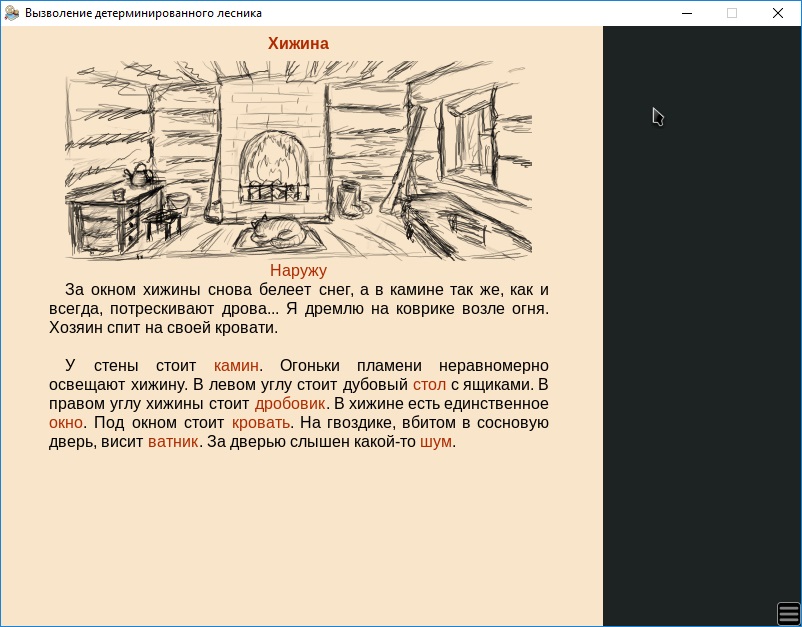802x627 pixels.
Task: Close the game window
Action: [x=777, y=13]
